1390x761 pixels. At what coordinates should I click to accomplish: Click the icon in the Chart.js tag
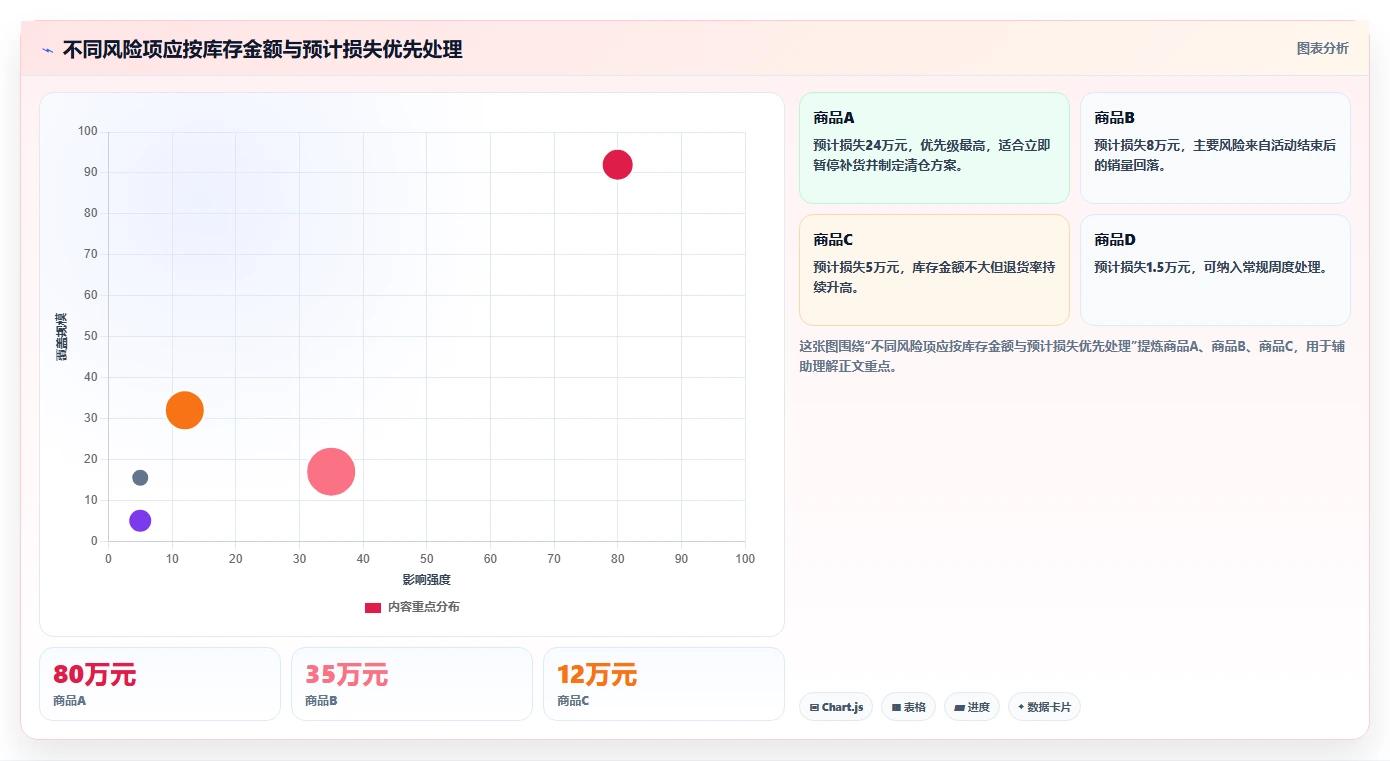(814, 708)
